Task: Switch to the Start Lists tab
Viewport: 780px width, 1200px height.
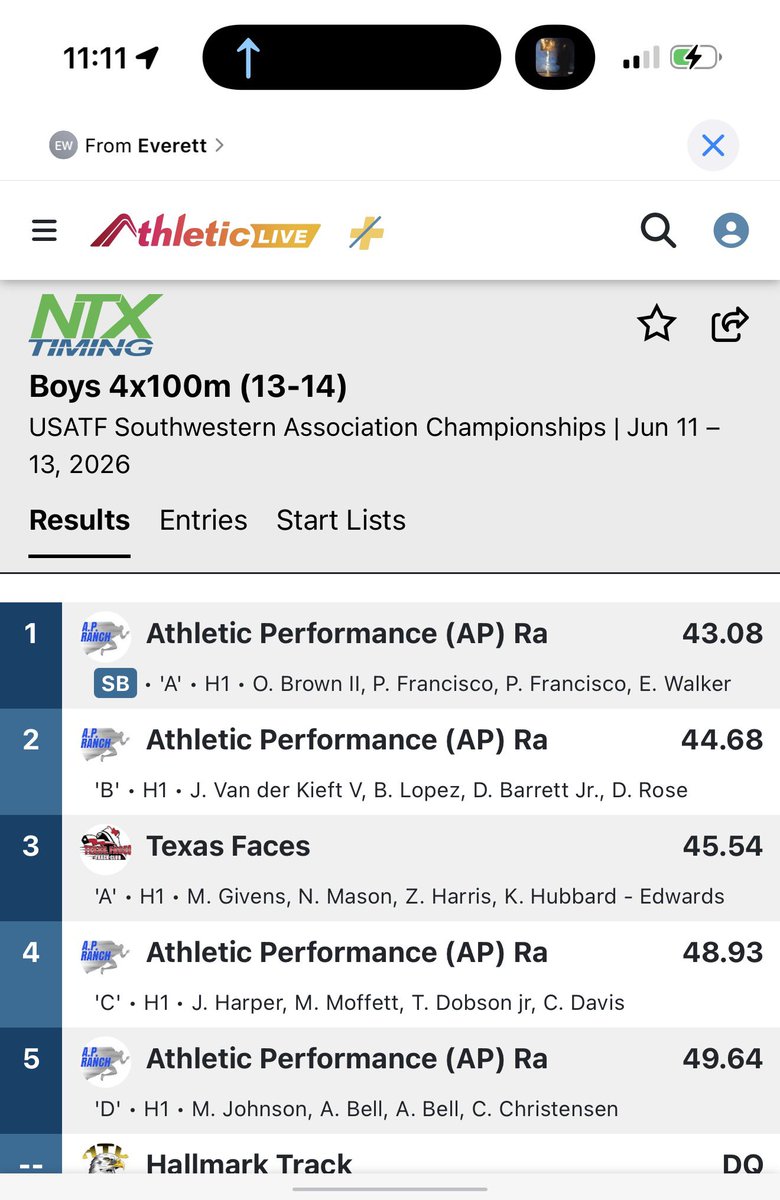Action: point(341,520)
